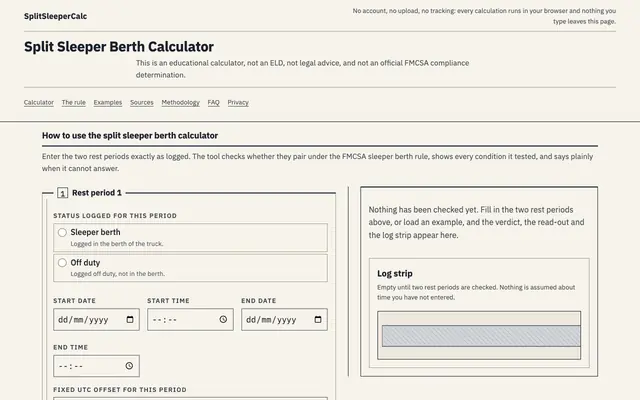Focus the End Time input field
This screenshot has width=640, height=400.
point(96,366)
